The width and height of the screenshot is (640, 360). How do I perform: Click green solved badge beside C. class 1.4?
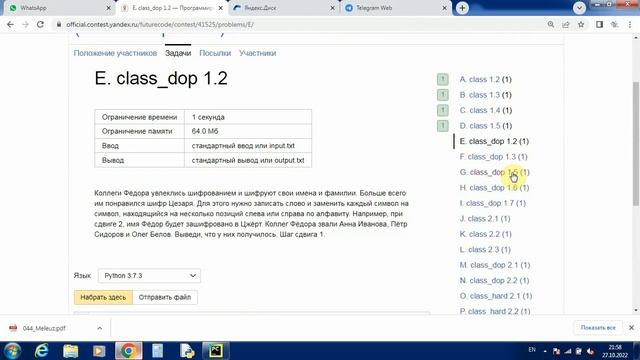coord(442,110)
